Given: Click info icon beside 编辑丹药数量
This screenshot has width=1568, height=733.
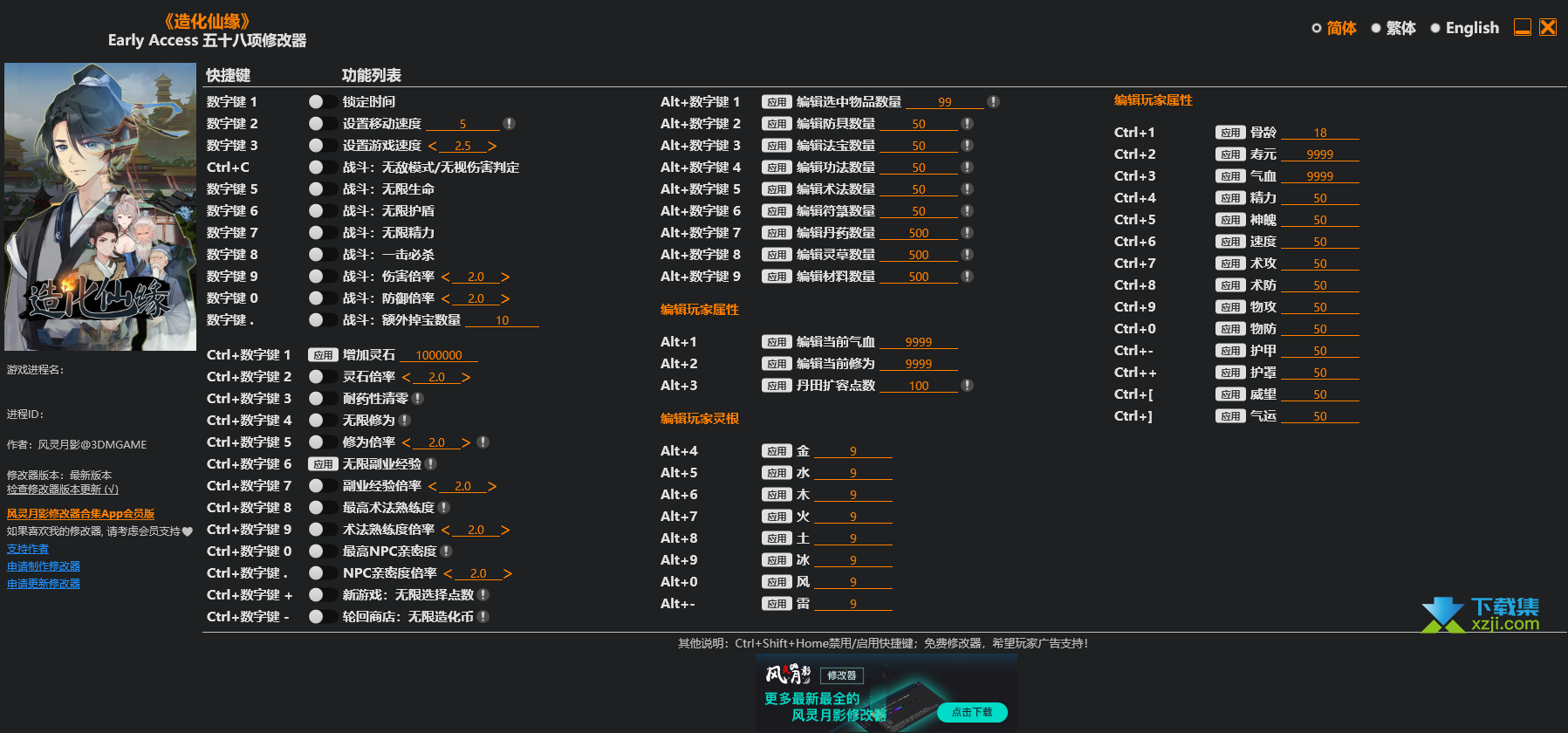Looking at the screenshot, I should coord(967,233).
